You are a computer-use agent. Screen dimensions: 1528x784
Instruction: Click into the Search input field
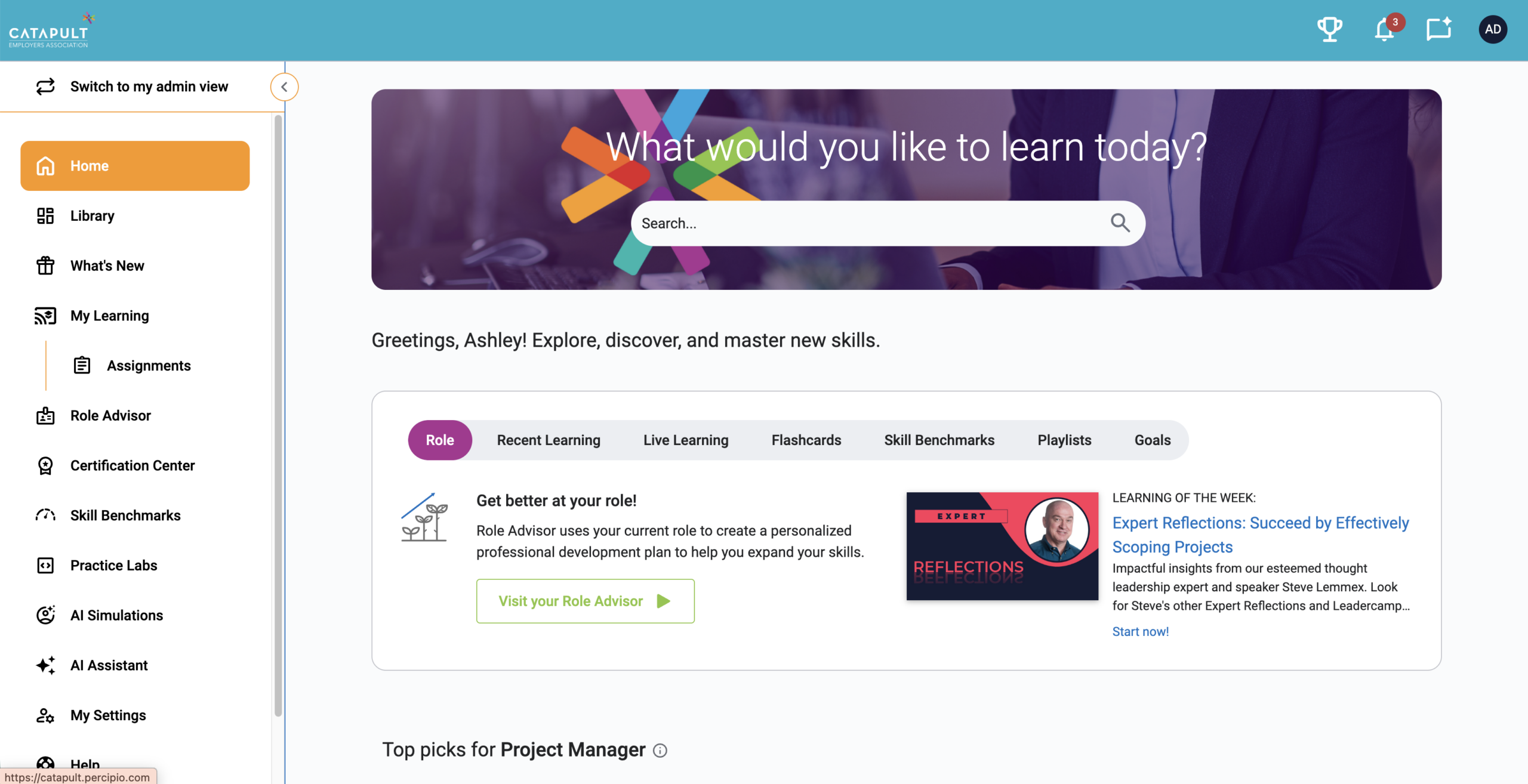pos(865,223)
